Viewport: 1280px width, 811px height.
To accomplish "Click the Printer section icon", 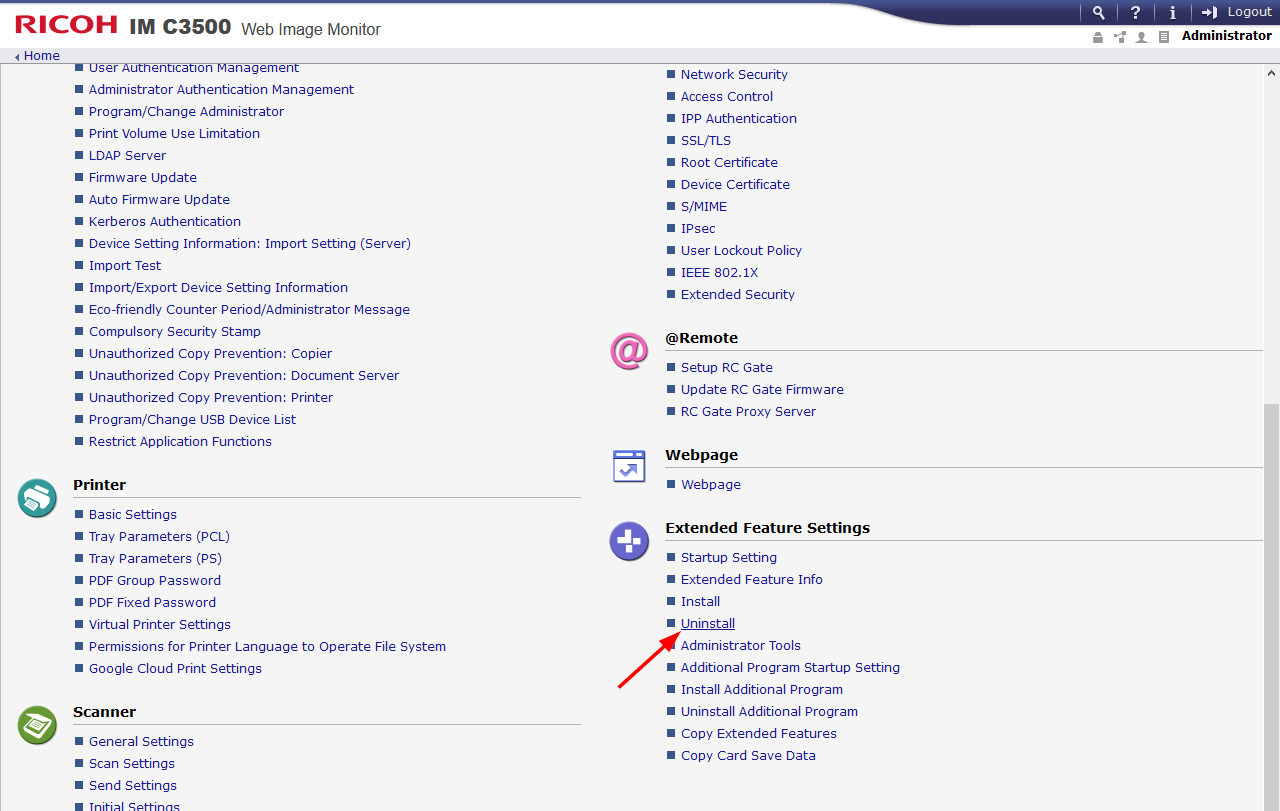I will (x=37, y=498).
